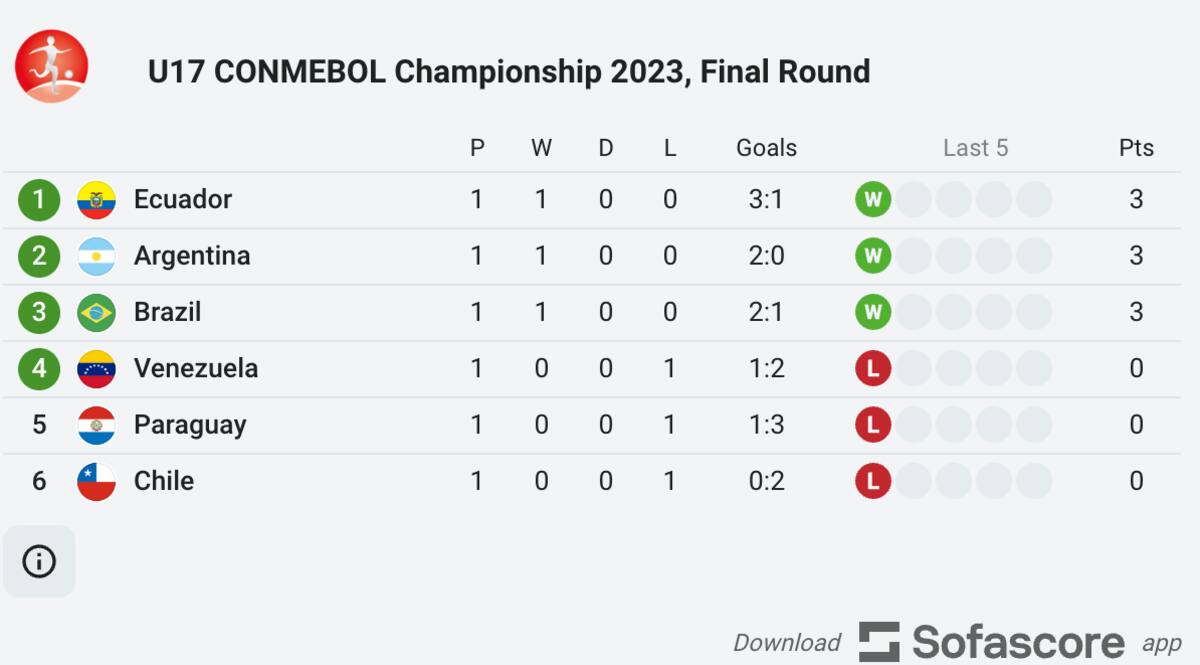The image size is (1200, 665).
Task: Sort table by the Pts column
Action: [x=1136, y=147]
